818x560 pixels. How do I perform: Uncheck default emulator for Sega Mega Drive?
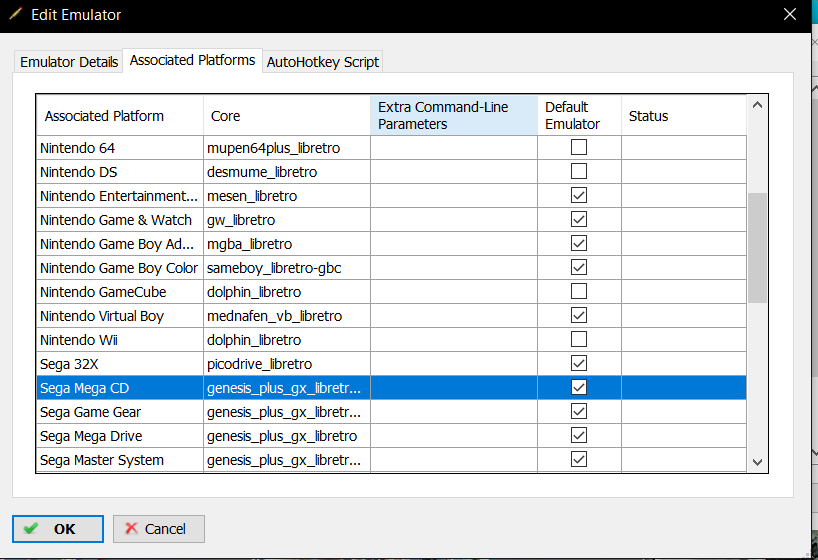[579, 435]
